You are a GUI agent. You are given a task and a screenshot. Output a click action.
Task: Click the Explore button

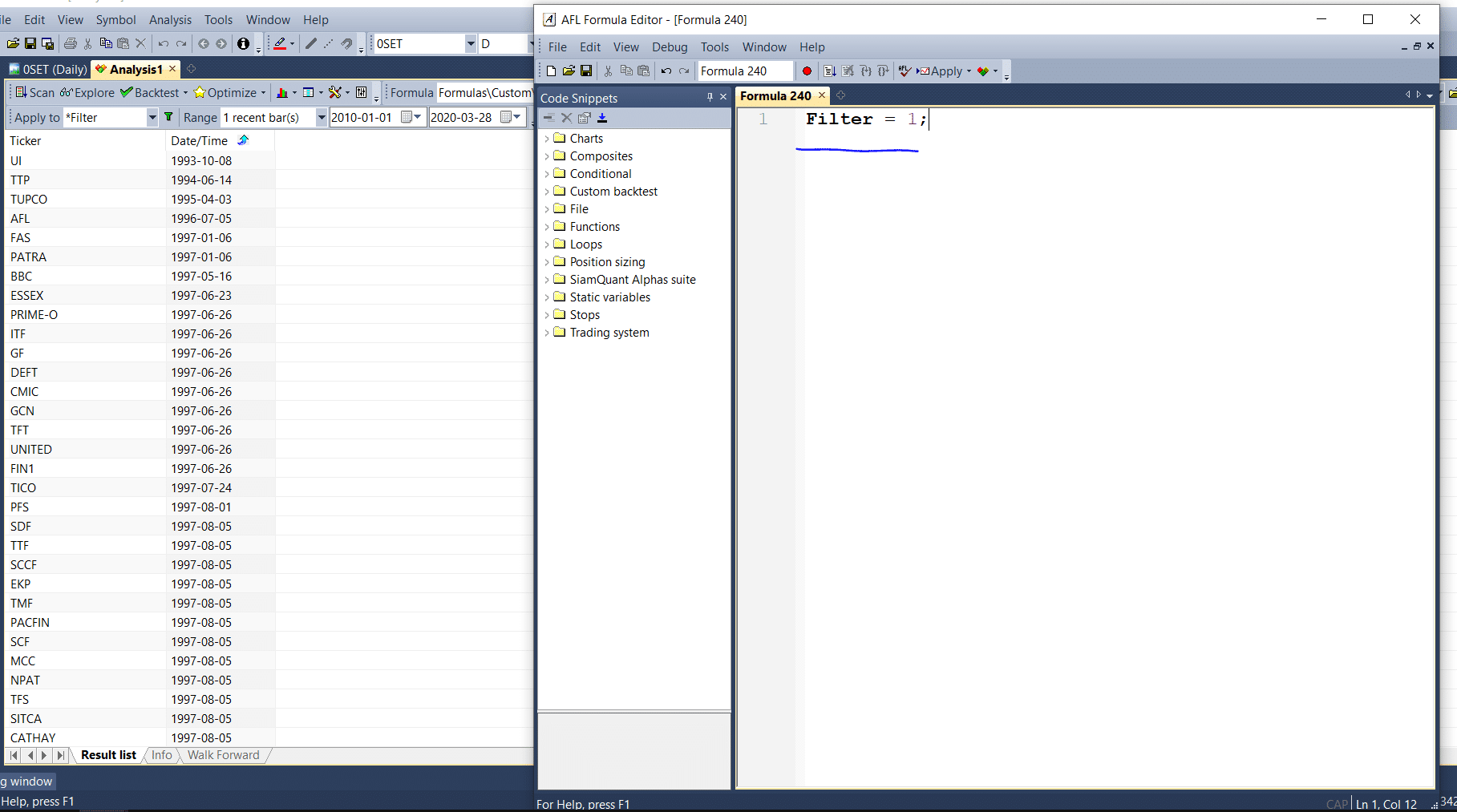(x=87, y=93)
